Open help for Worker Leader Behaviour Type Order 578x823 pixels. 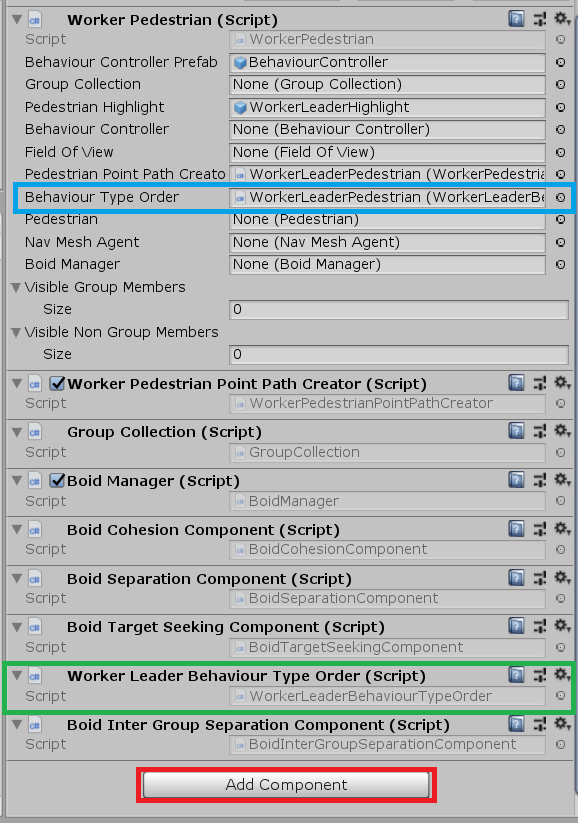click(x=516, y=675)
